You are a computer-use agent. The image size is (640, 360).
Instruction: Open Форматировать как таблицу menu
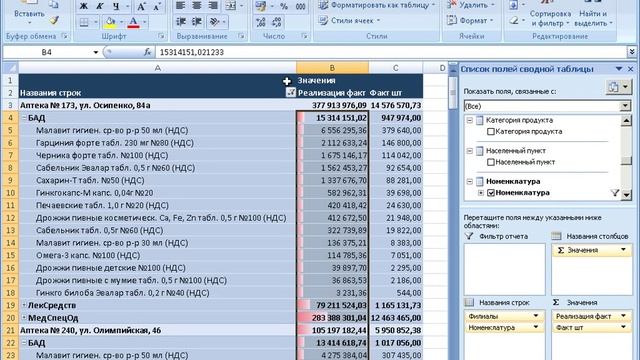[376, 5]
